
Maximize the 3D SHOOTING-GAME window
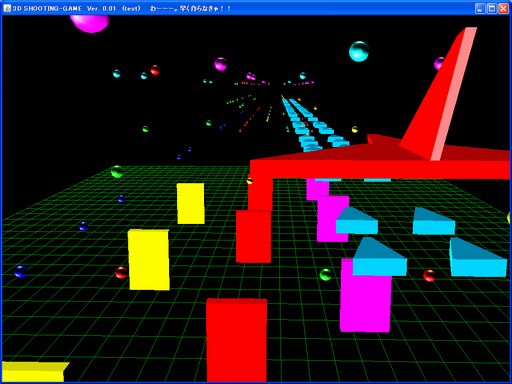click(492, 9)
